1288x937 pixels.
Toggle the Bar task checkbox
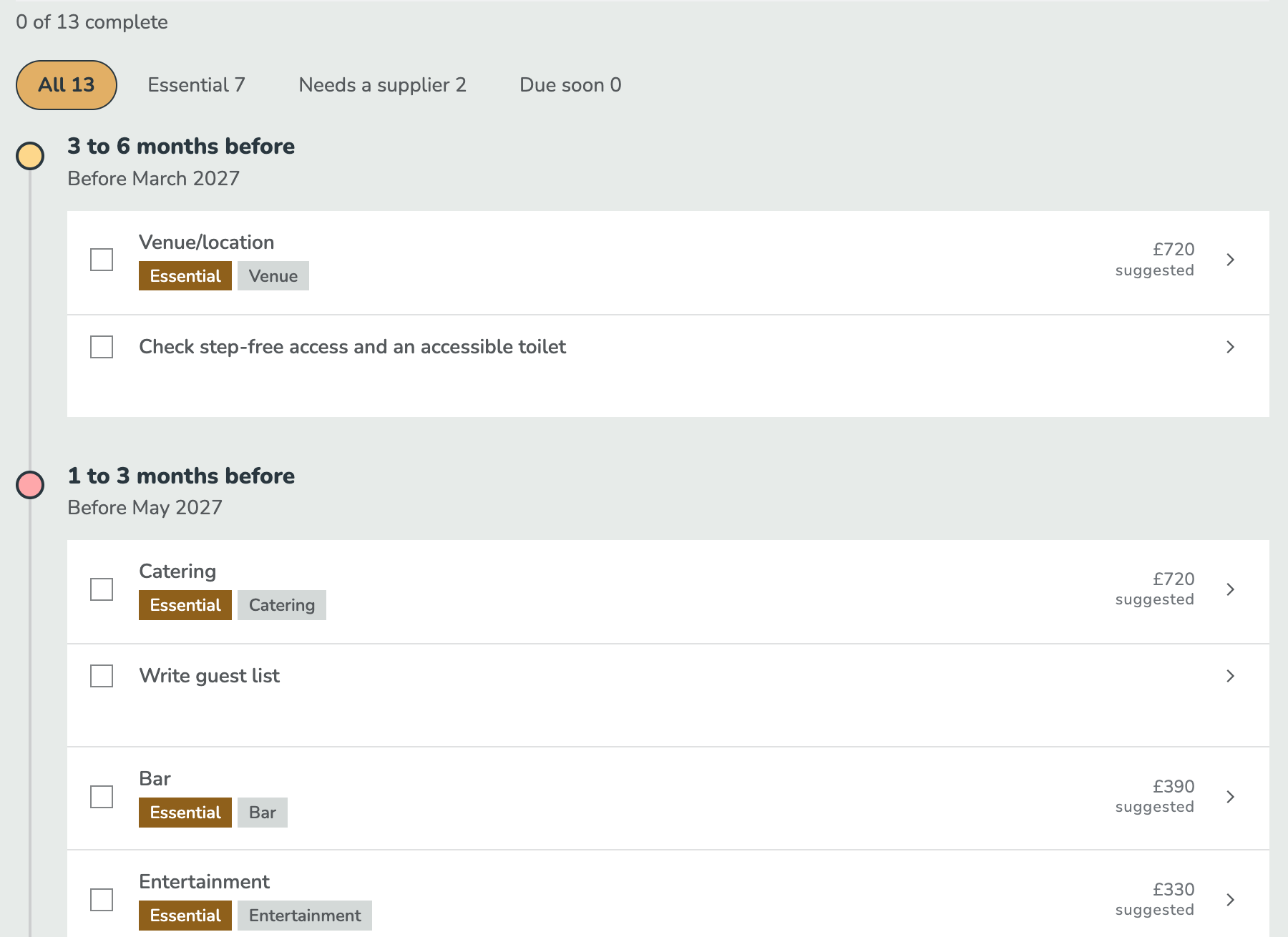101,797
